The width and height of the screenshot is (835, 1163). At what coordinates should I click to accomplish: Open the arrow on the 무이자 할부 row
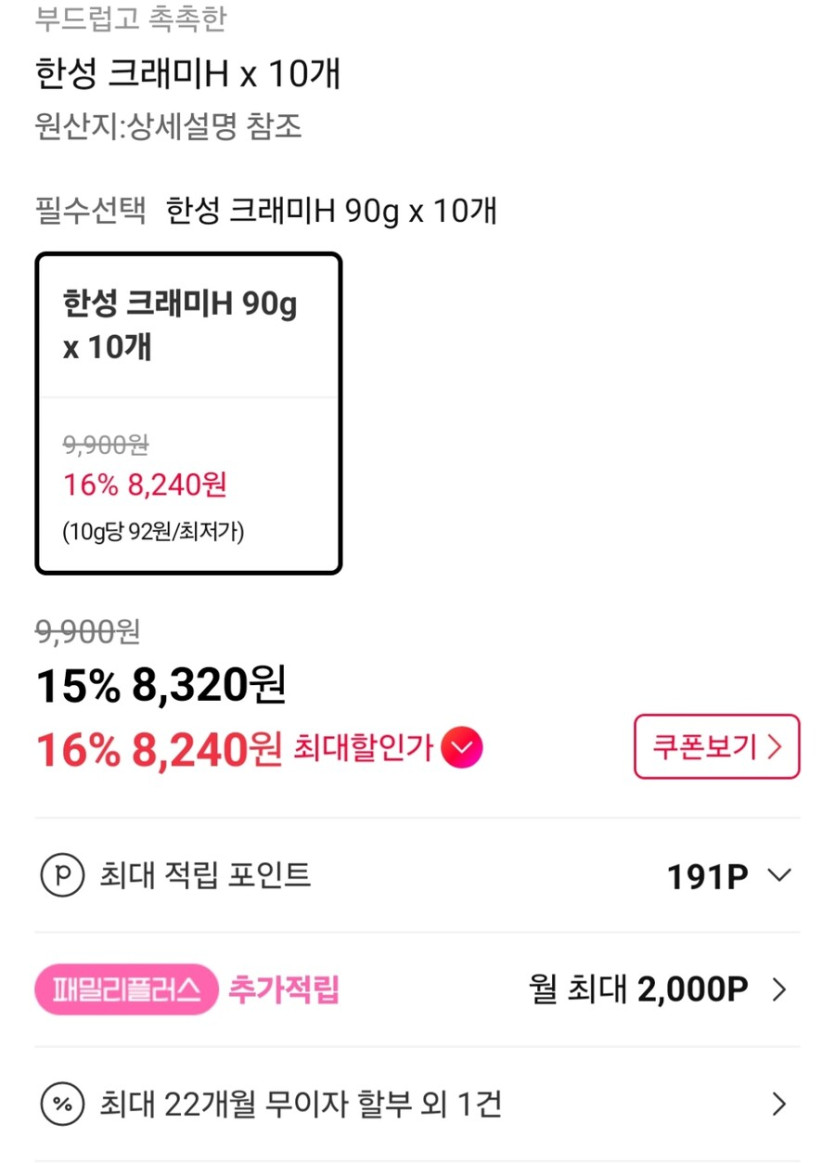point(780,1105)
